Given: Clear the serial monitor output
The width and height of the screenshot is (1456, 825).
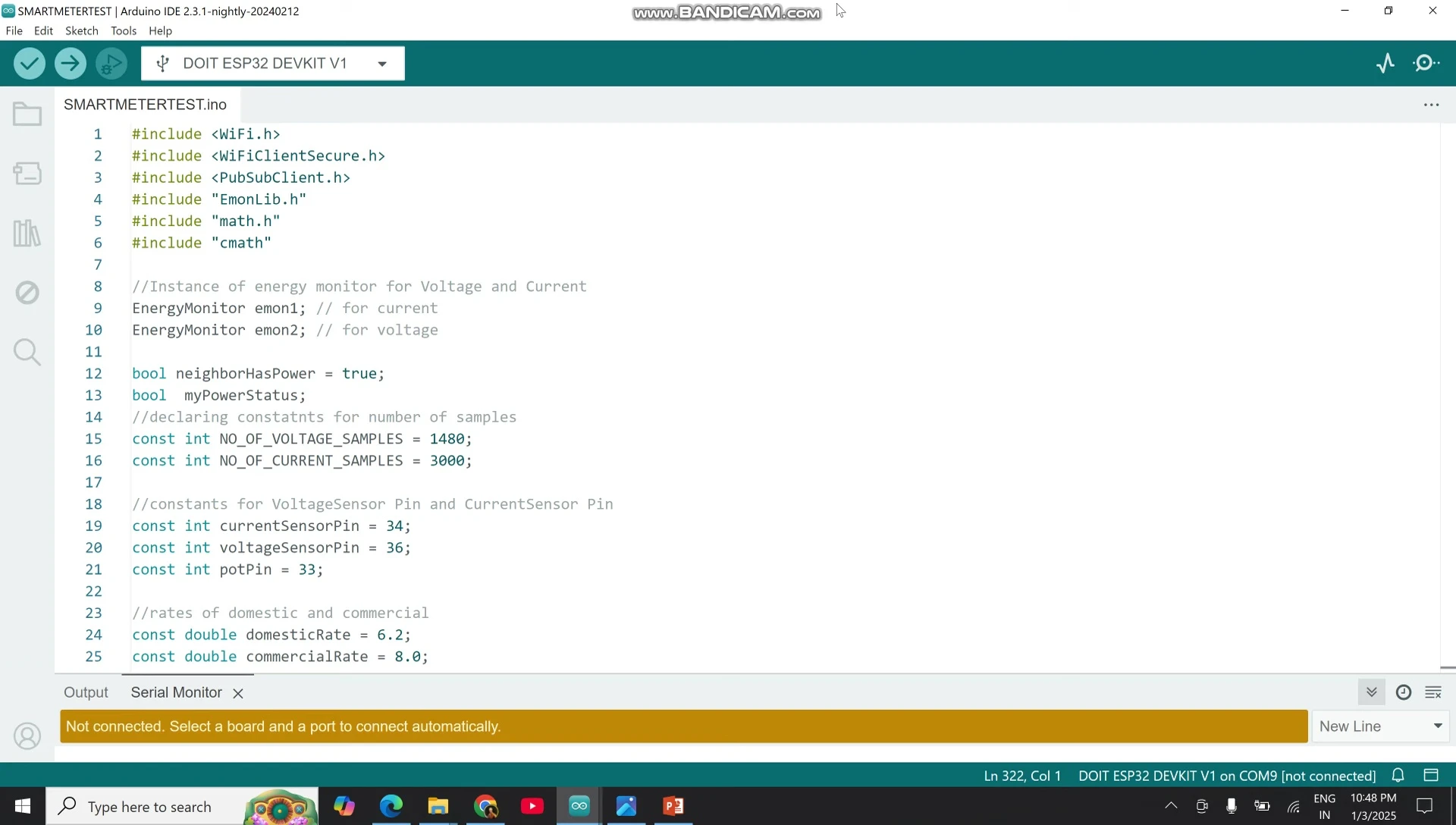Looking at the screenshot, I should (x=1433, y=692).
